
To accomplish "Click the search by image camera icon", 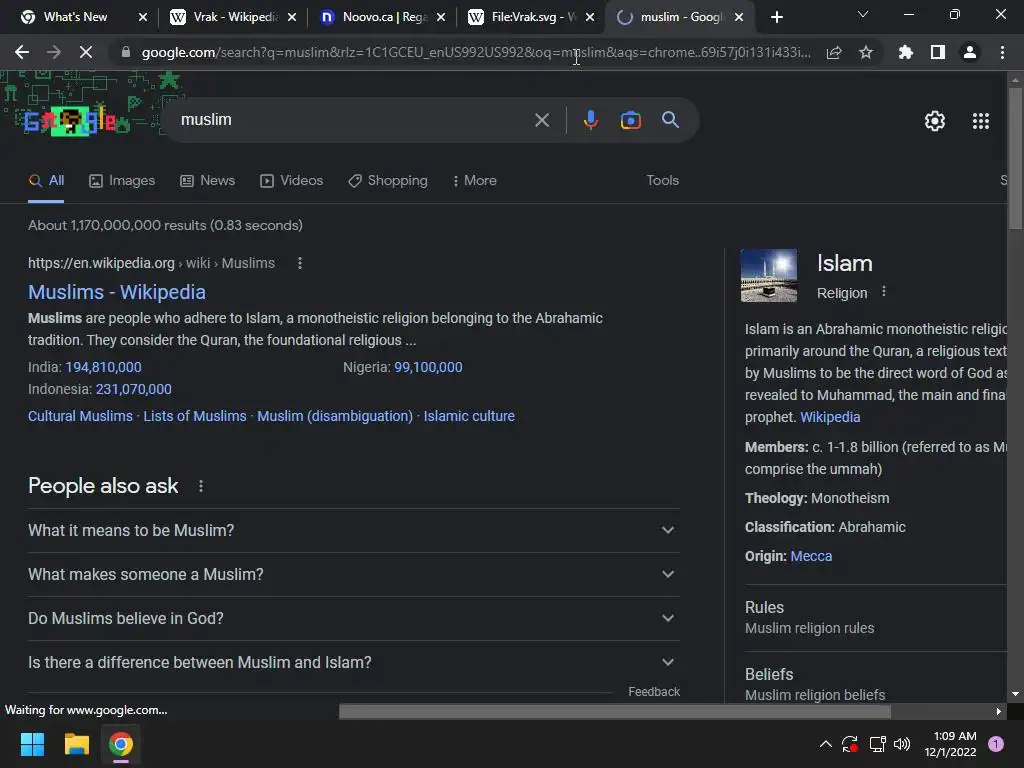I will click(x=630, y=120).
